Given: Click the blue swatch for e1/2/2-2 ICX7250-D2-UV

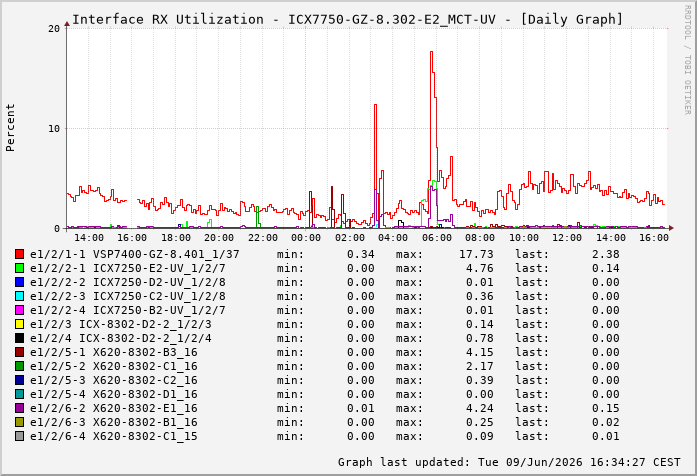Looking at the screenshot, I should click(x=19, y=282).
